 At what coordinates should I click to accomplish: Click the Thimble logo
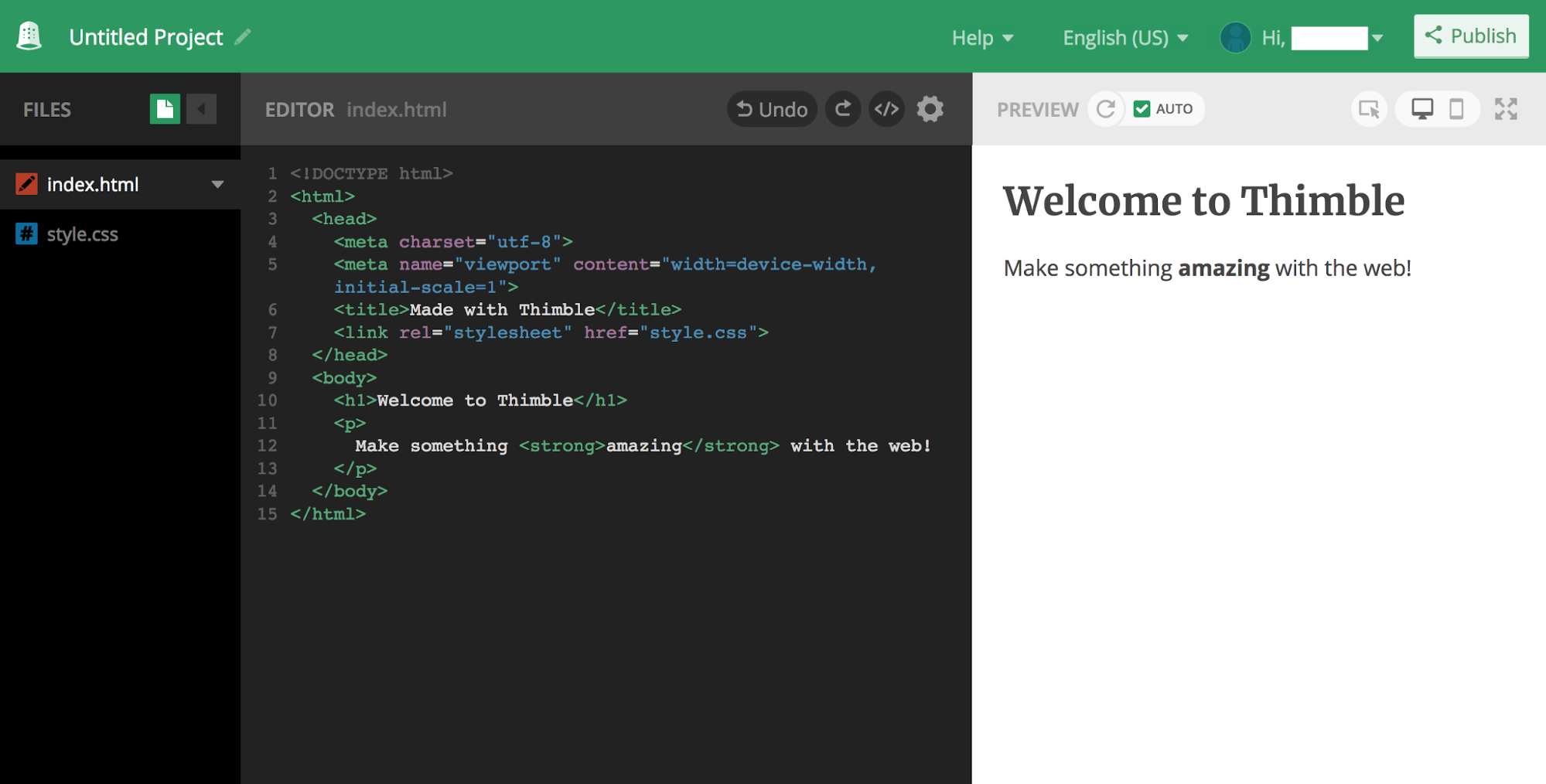[29, 35]
